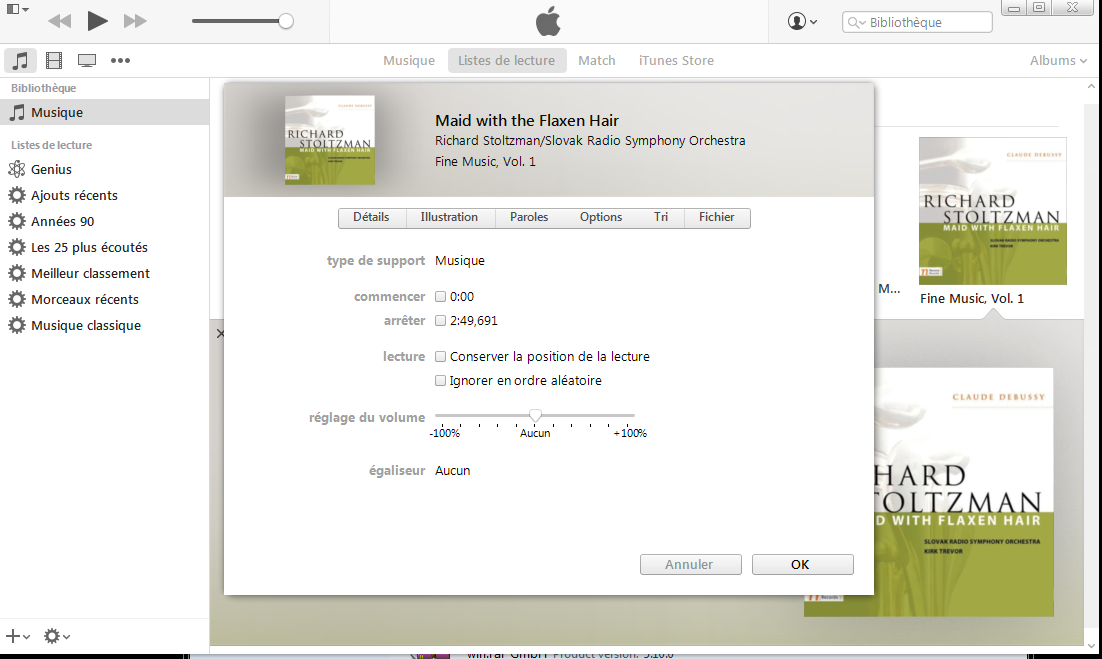
Task: Play the current track
Action: 97,21
